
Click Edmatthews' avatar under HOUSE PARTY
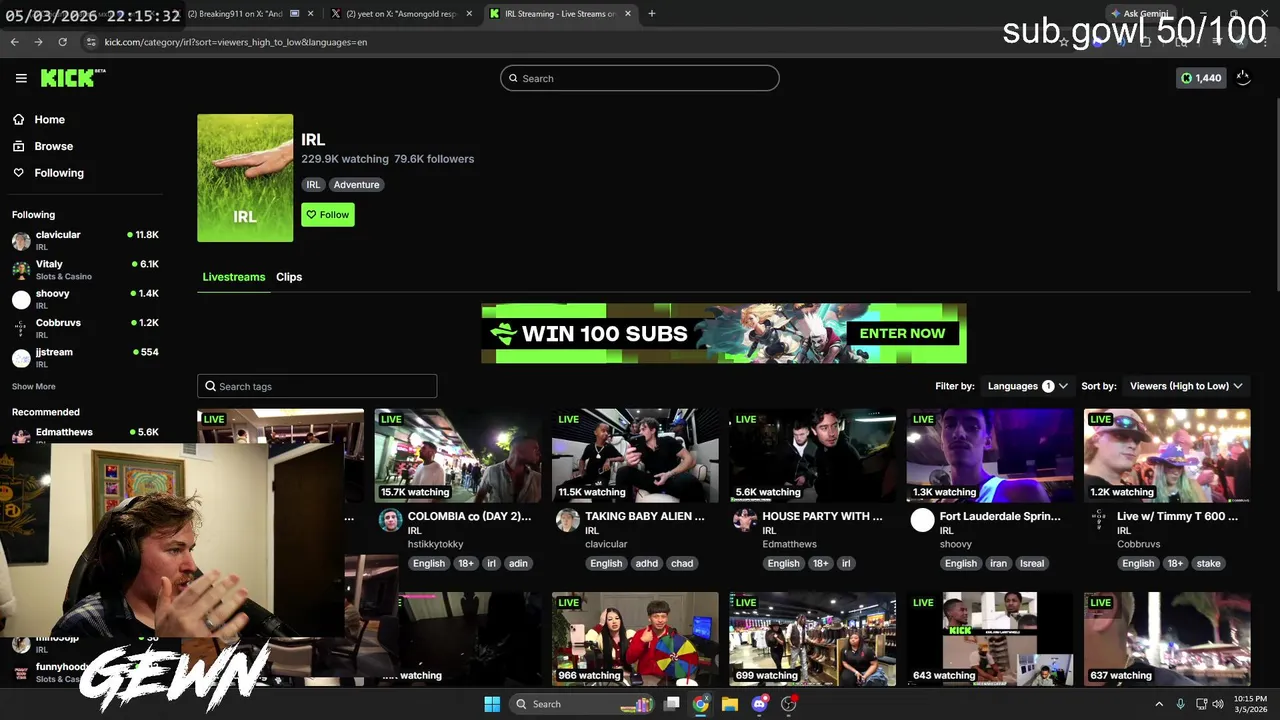pos(745,520)
